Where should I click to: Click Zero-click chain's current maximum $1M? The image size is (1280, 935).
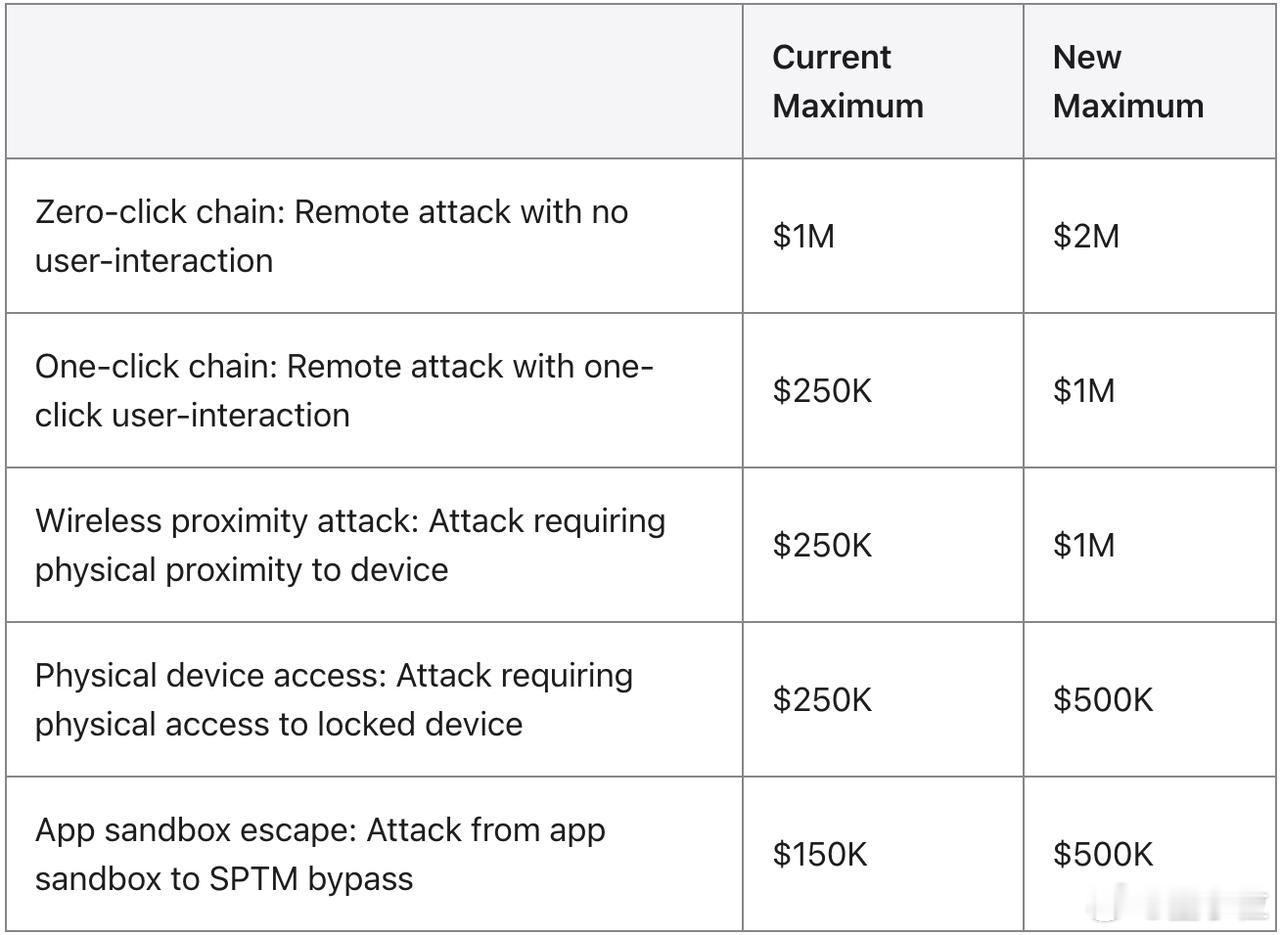click(x=803, y=237)
